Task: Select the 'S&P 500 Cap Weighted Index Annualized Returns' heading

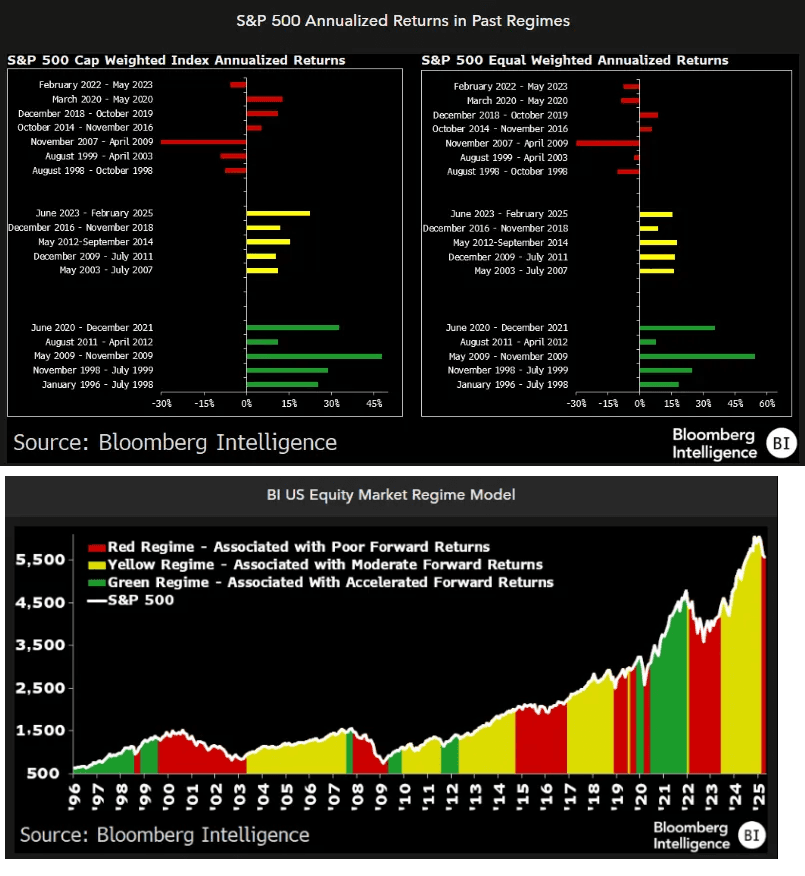Action: [x=176, y=60]
